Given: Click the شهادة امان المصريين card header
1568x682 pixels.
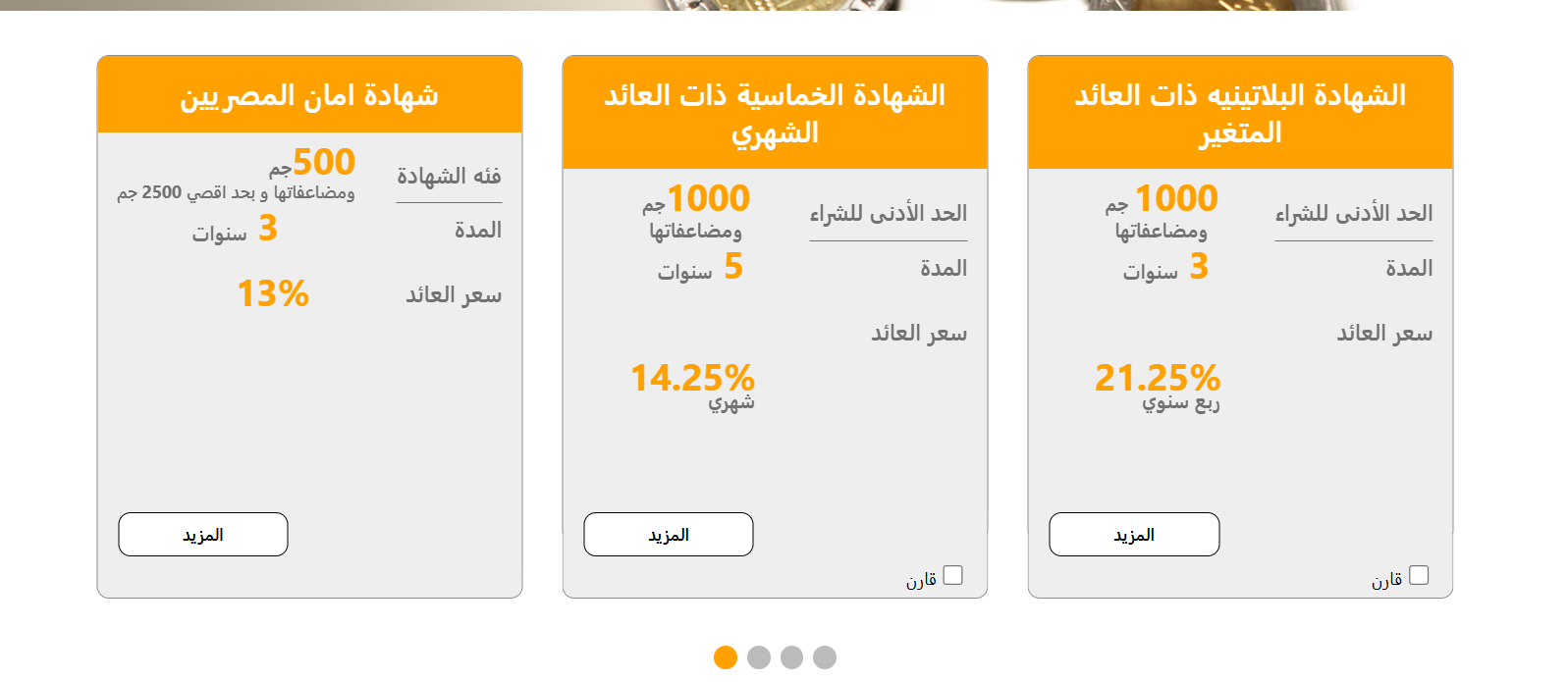Looking at the screenshot, I should click(x=309, y=95).
